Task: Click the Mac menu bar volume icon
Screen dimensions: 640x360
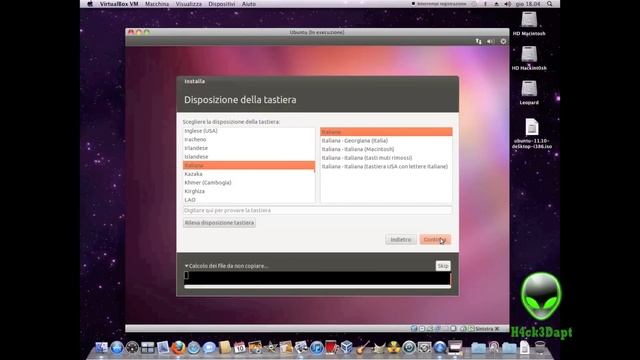Action: coord(508,4)
